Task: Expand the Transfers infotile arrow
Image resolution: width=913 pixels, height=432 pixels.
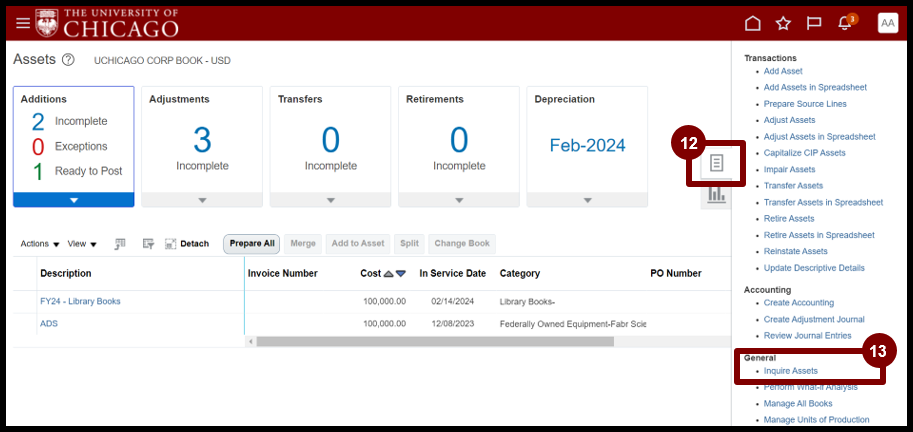Action: click(331, 200)
